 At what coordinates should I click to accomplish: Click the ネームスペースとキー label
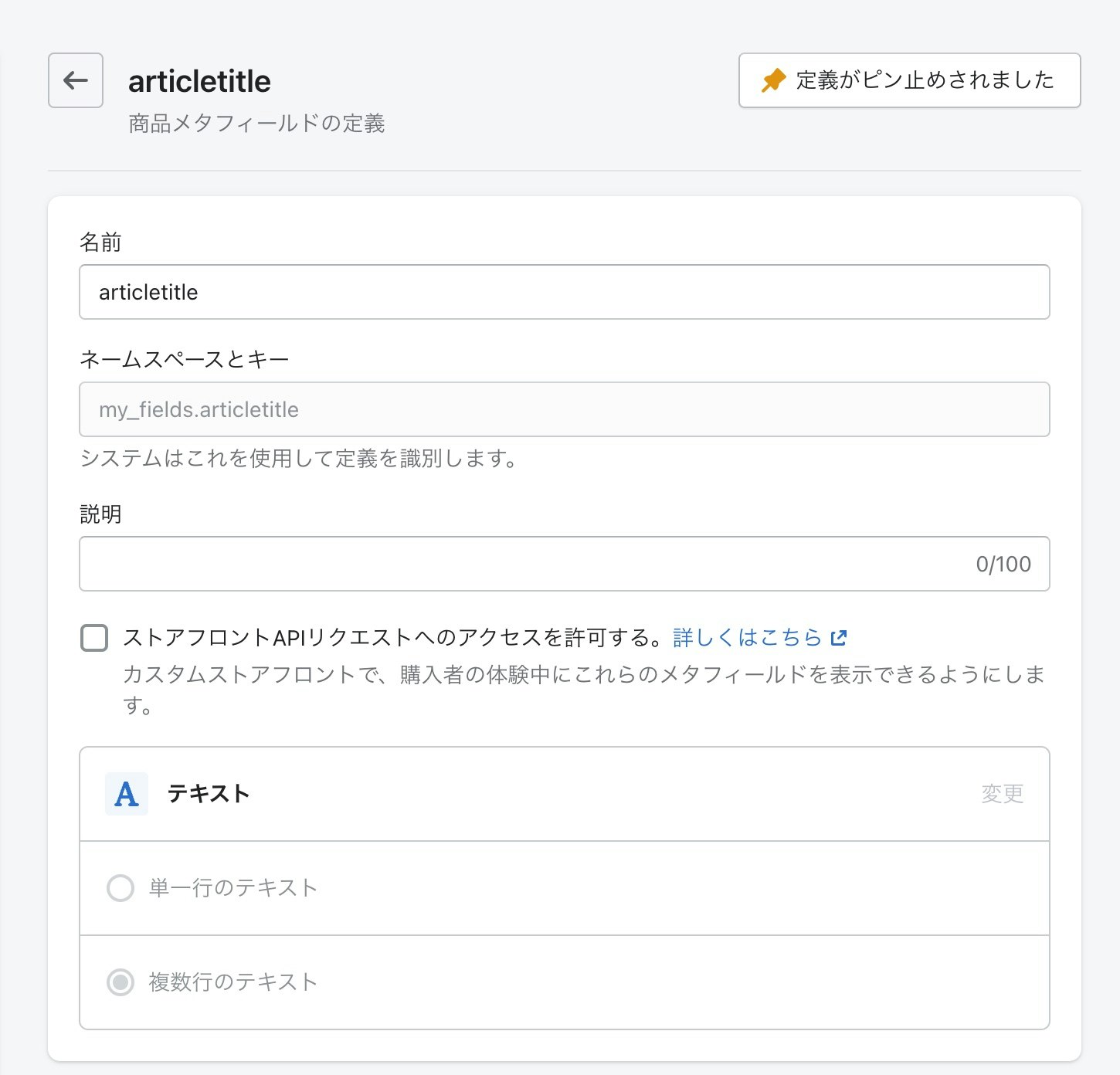point(183,358)
